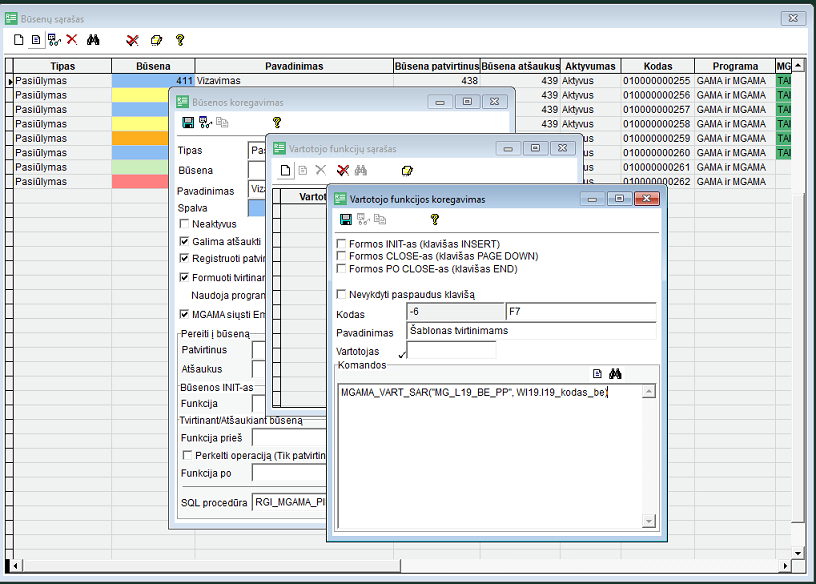Click the Komandos text area with MGAMA_VART_SAR

click(x=497, y=450)
